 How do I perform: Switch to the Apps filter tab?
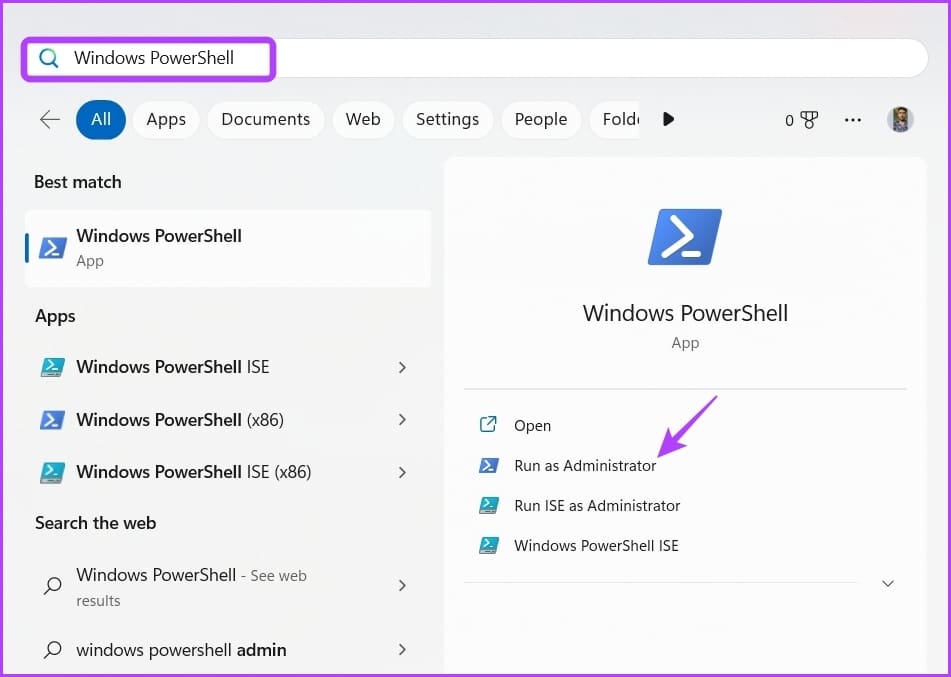pos(166,120)
